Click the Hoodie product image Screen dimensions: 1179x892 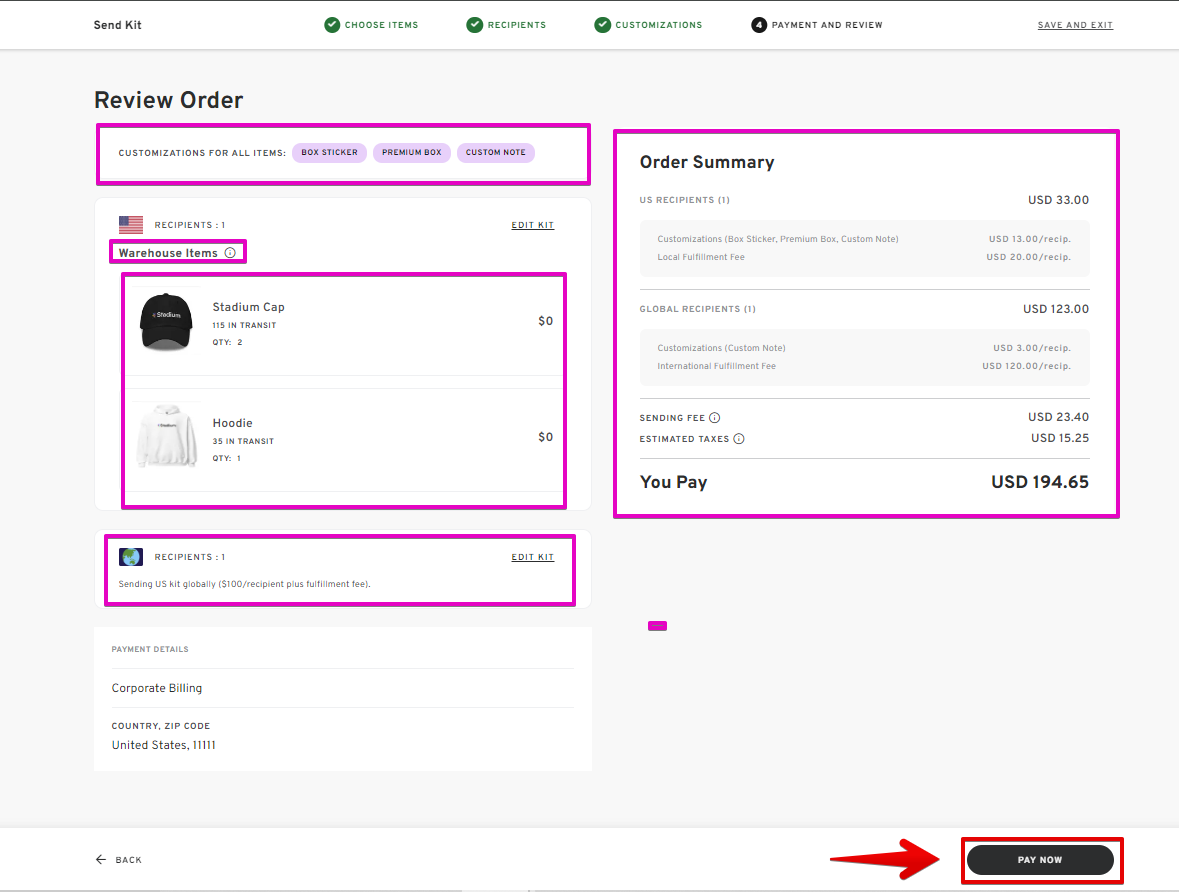pos(165,438)
